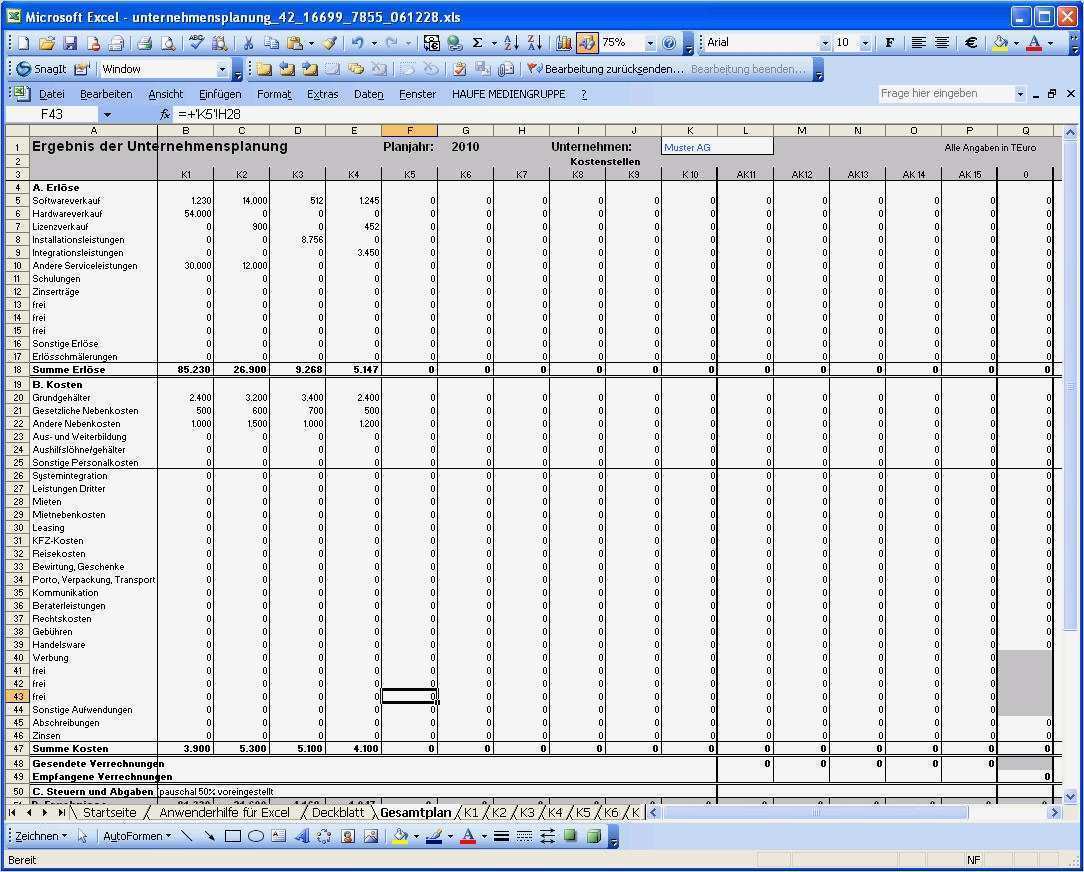Toggle centered text alignment
This screenshot has height=872, width=1084.
942,43
